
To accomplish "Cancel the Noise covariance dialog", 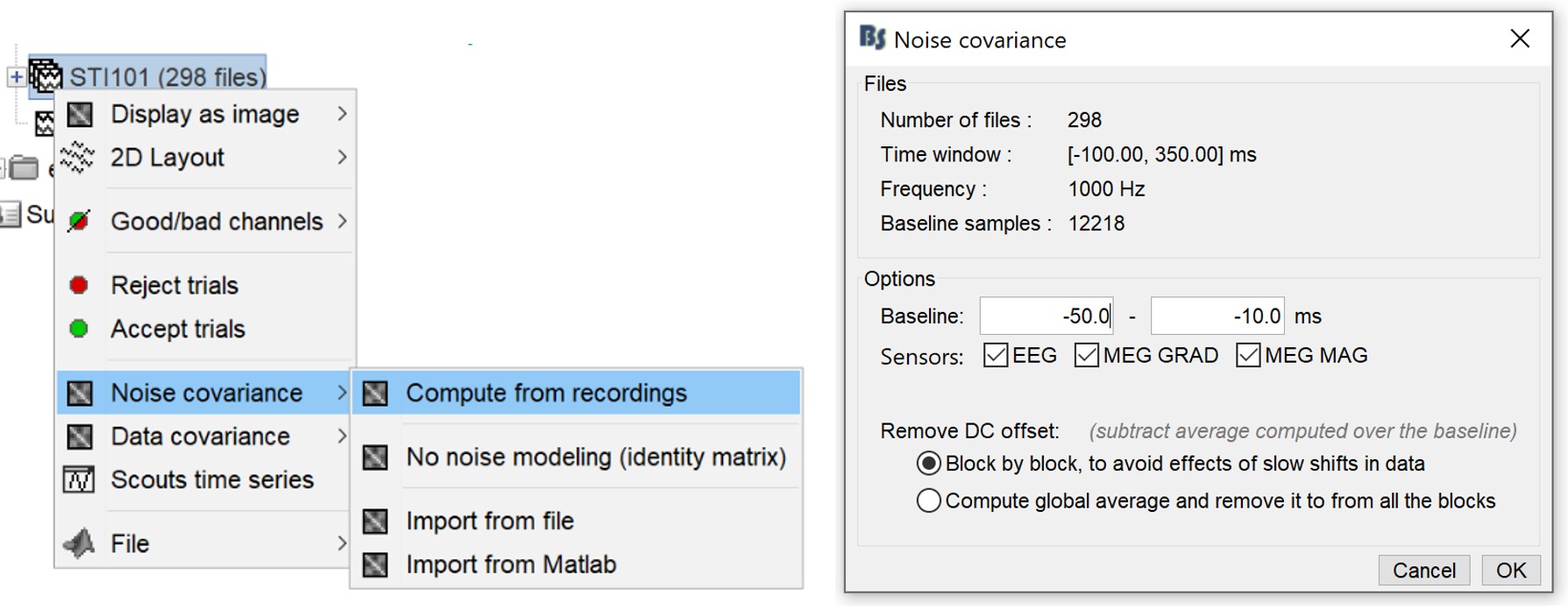I will [1423, 571].
